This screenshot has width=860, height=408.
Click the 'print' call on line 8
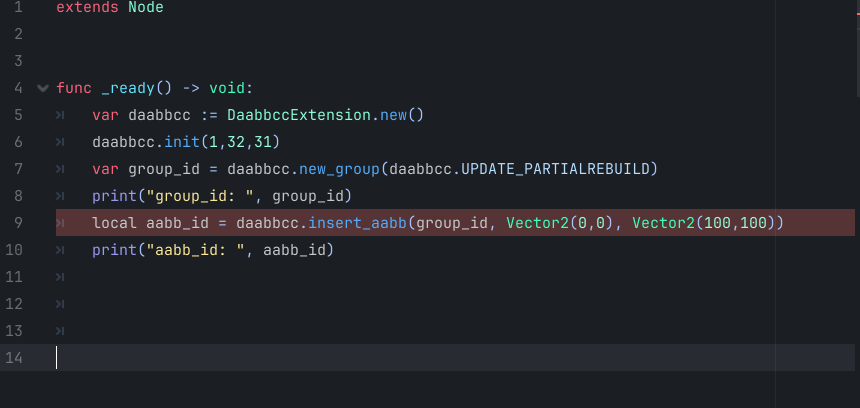click(x=114, y=196)
